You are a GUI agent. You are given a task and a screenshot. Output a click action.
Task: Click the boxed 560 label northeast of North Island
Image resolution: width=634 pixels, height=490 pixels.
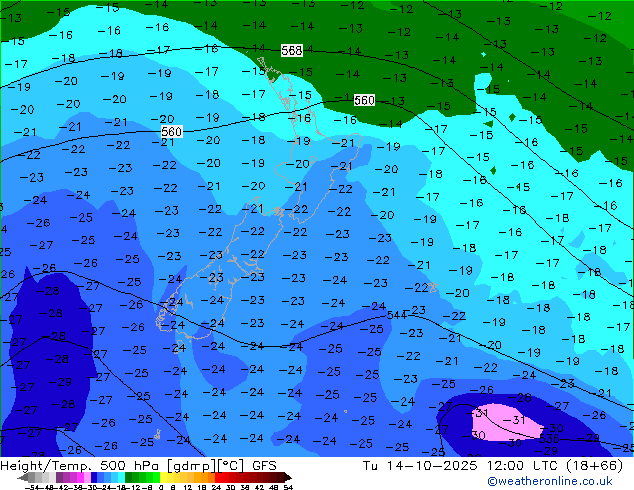tap(364, 100)
